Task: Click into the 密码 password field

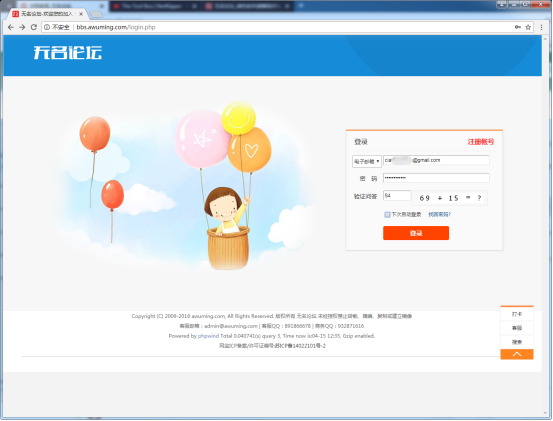Action: pyautogui.click(x=436, y=178)
